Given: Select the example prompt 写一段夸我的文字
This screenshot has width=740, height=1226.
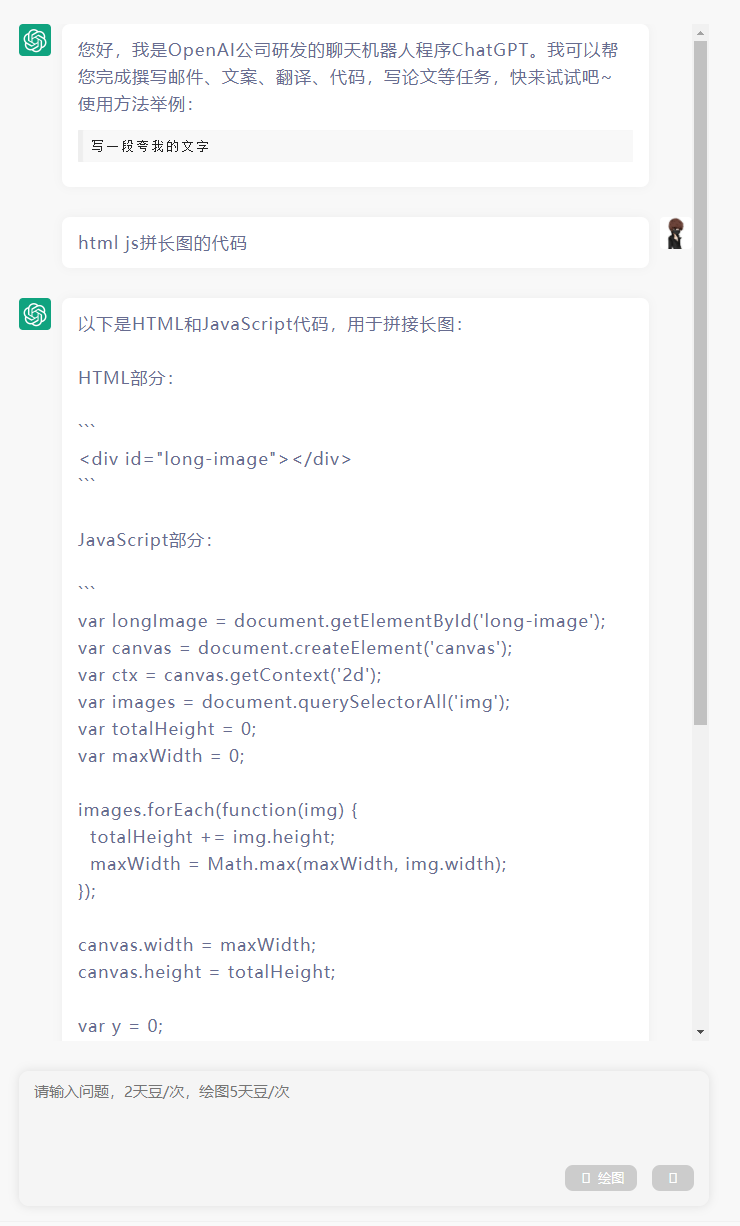Looking at the screenshot, I should [x=150, y=146].
